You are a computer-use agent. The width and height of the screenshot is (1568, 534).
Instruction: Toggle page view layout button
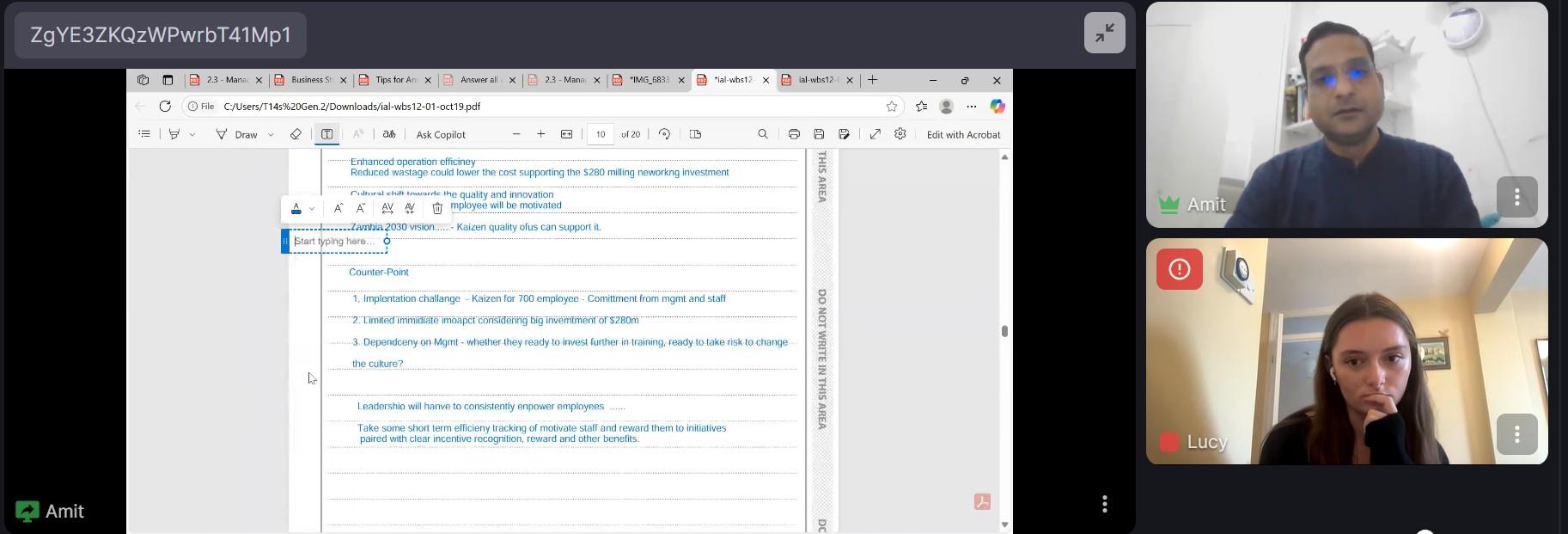(695, 134)
